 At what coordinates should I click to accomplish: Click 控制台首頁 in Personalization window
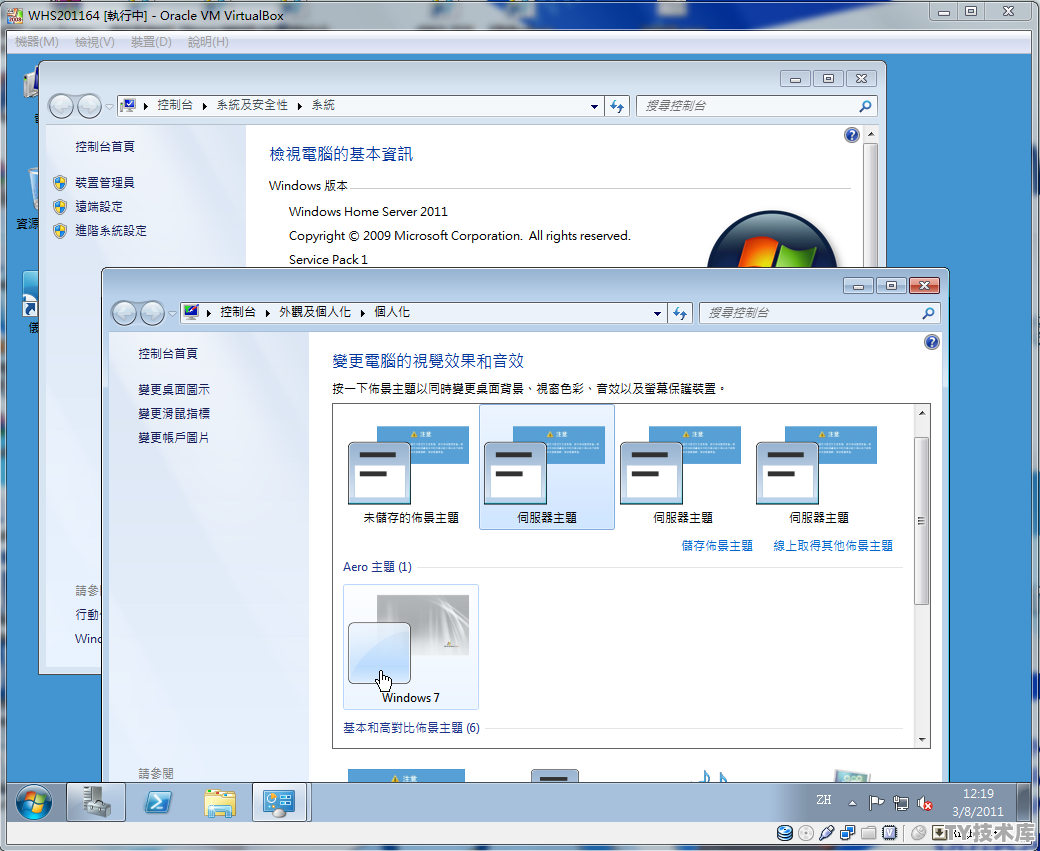coord(168,354)
